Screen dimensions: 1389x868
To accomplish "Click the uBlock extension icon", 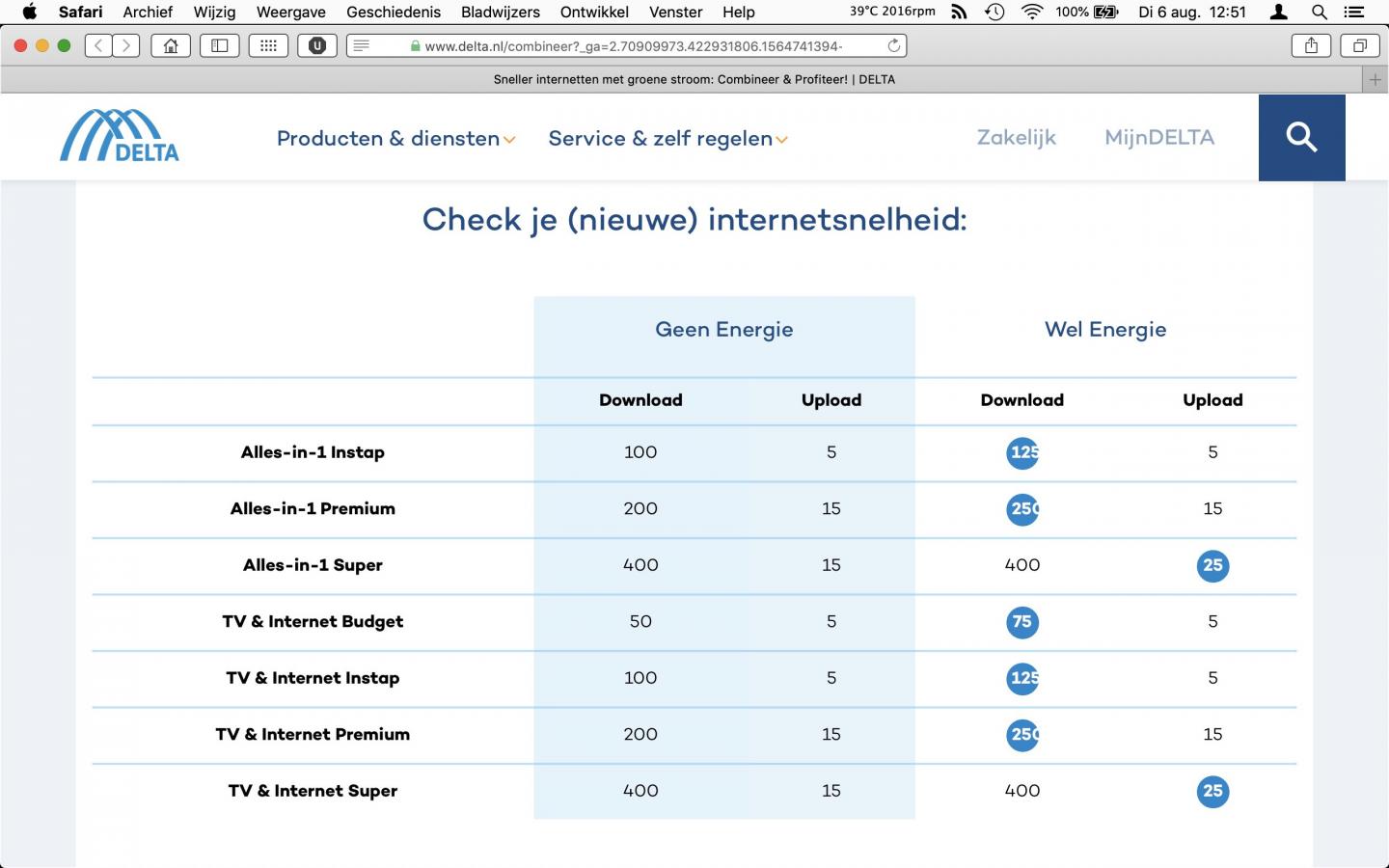I will (317, 45).
